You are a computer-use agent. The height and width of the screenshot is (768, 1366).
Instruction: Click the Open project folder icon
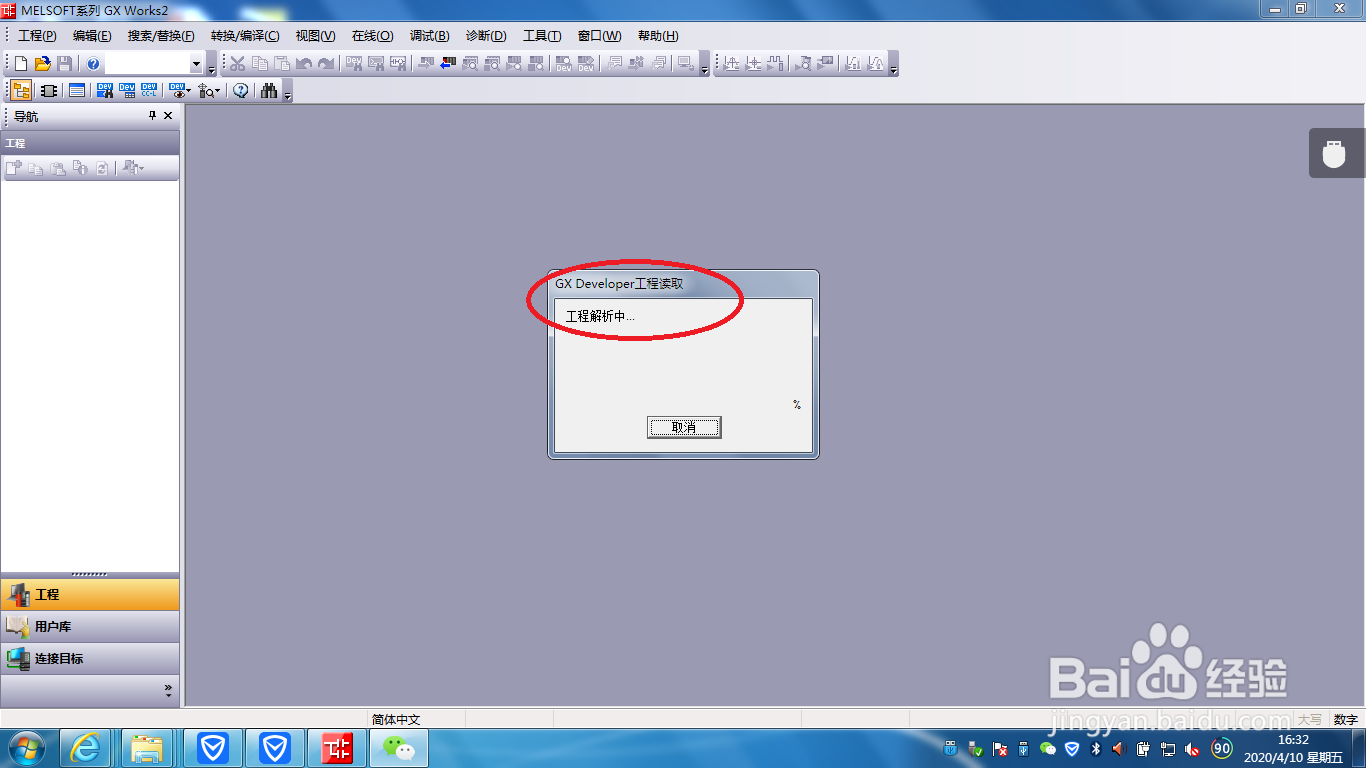coord(43,64)
